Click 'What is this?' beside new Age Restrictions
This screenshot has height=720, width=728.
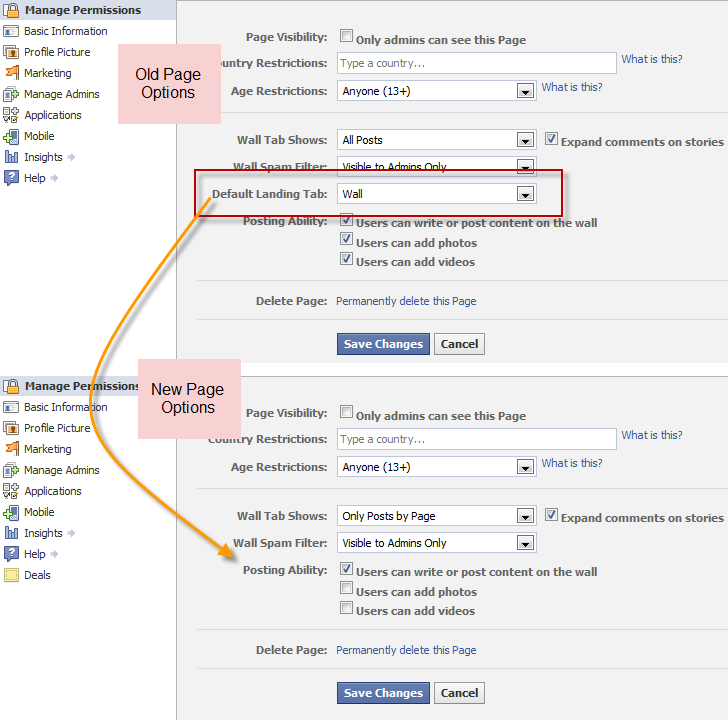point(572,463)
